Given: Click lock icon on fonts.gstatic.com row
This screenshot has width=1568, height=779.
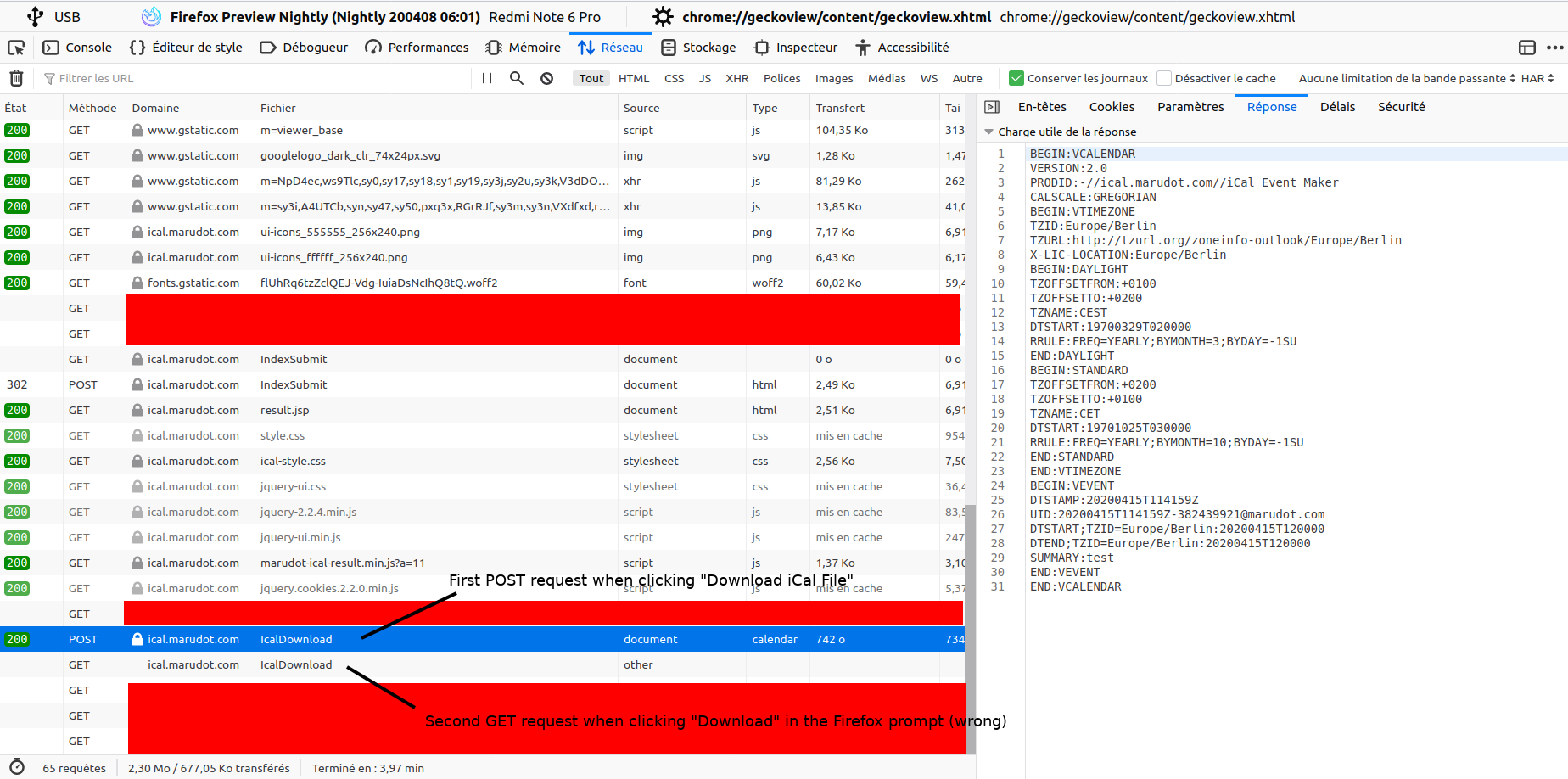Looking at the screenshot, I should pyautogui.click(x=137, y=283).
